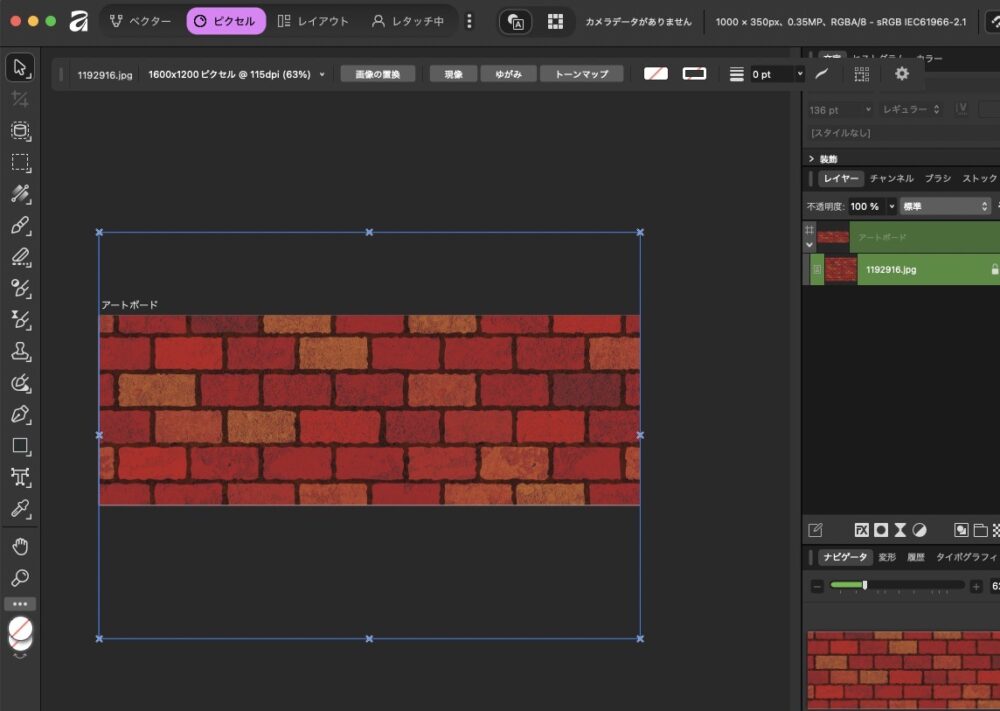Toggle visibility box of 1192916.jpg layer
1000x711 pixels.
point(817,269)
